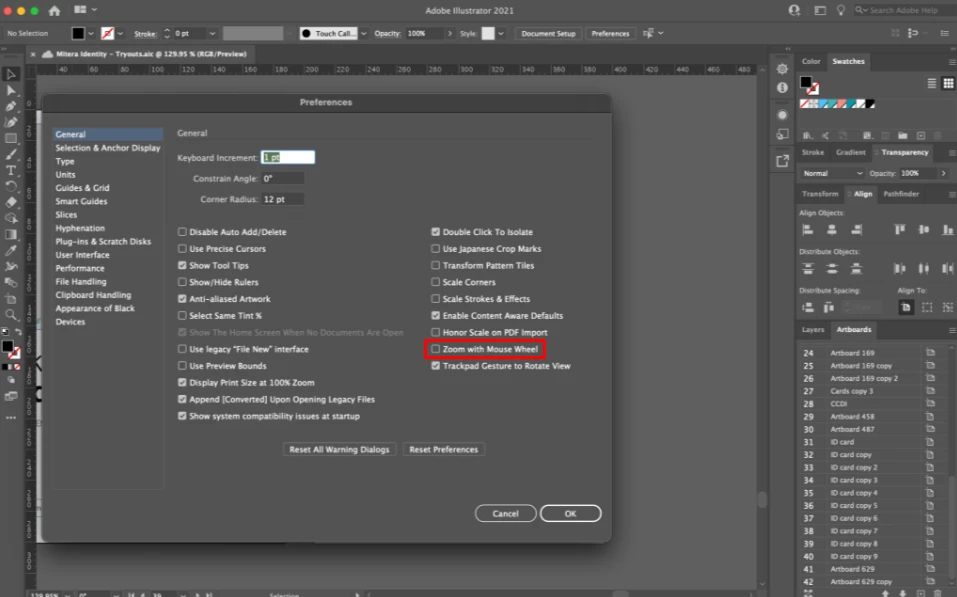957x597 pixels.
Task: Click the Home icon in app bar
Action: (x=54, y=10)
